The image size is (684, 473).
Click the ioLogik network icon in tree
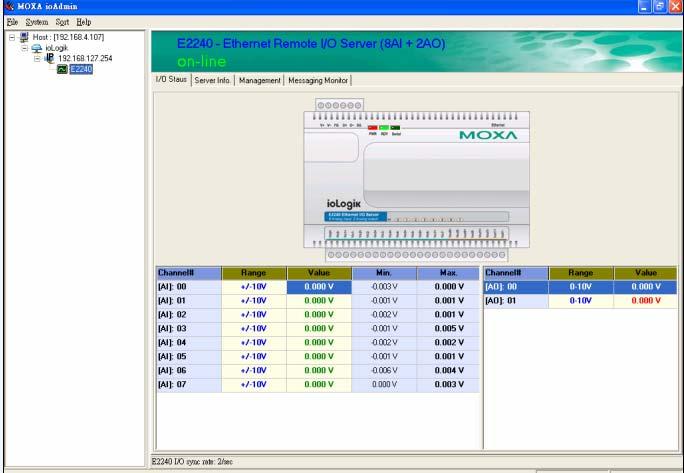point(37,48)
